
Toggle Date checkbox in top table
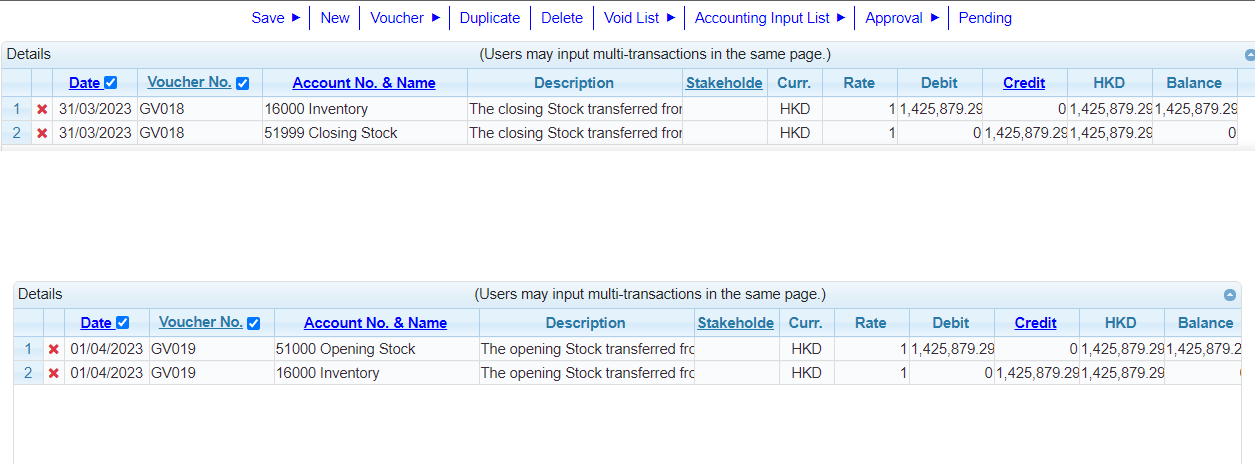point(111,83)
